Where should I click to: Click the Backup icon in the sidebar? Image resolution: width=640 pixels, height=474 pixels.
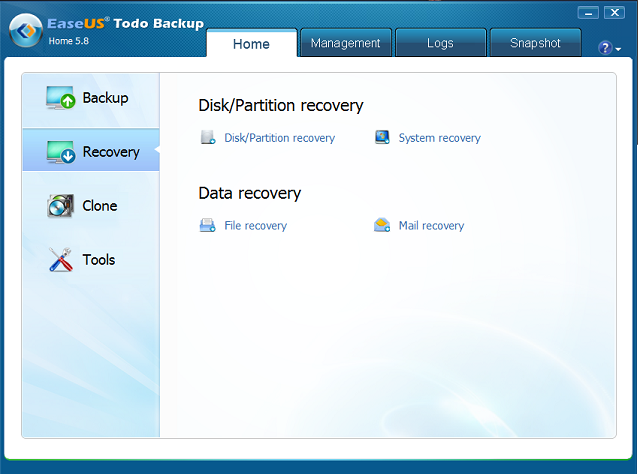click(60, 98)
